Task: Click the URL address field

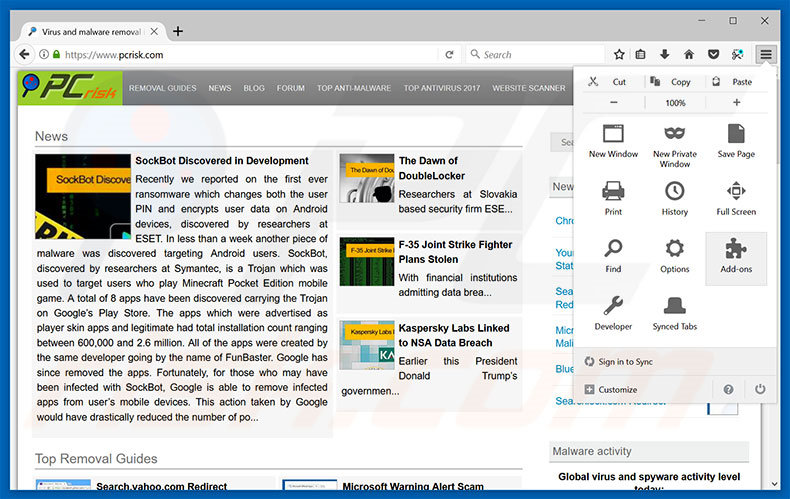Action: [249, 54]
